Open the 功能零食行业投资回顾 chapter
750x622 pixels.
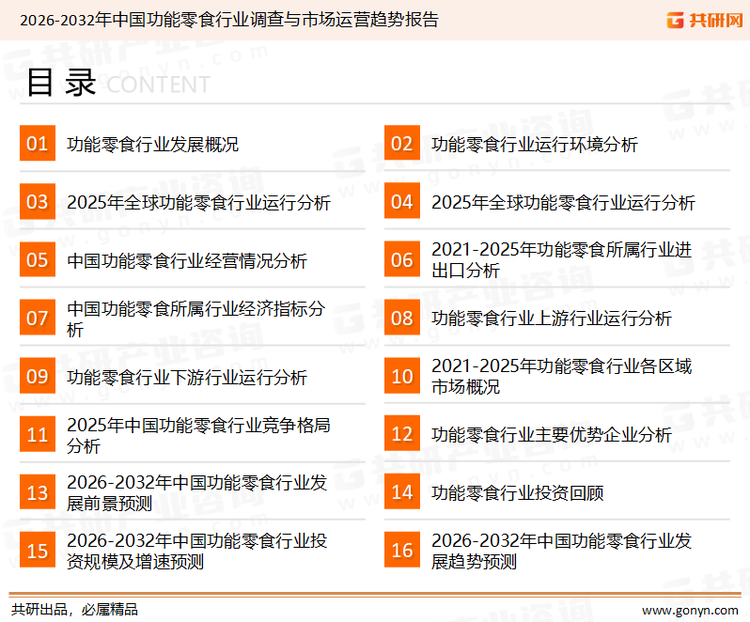click(x=517, y=492)
